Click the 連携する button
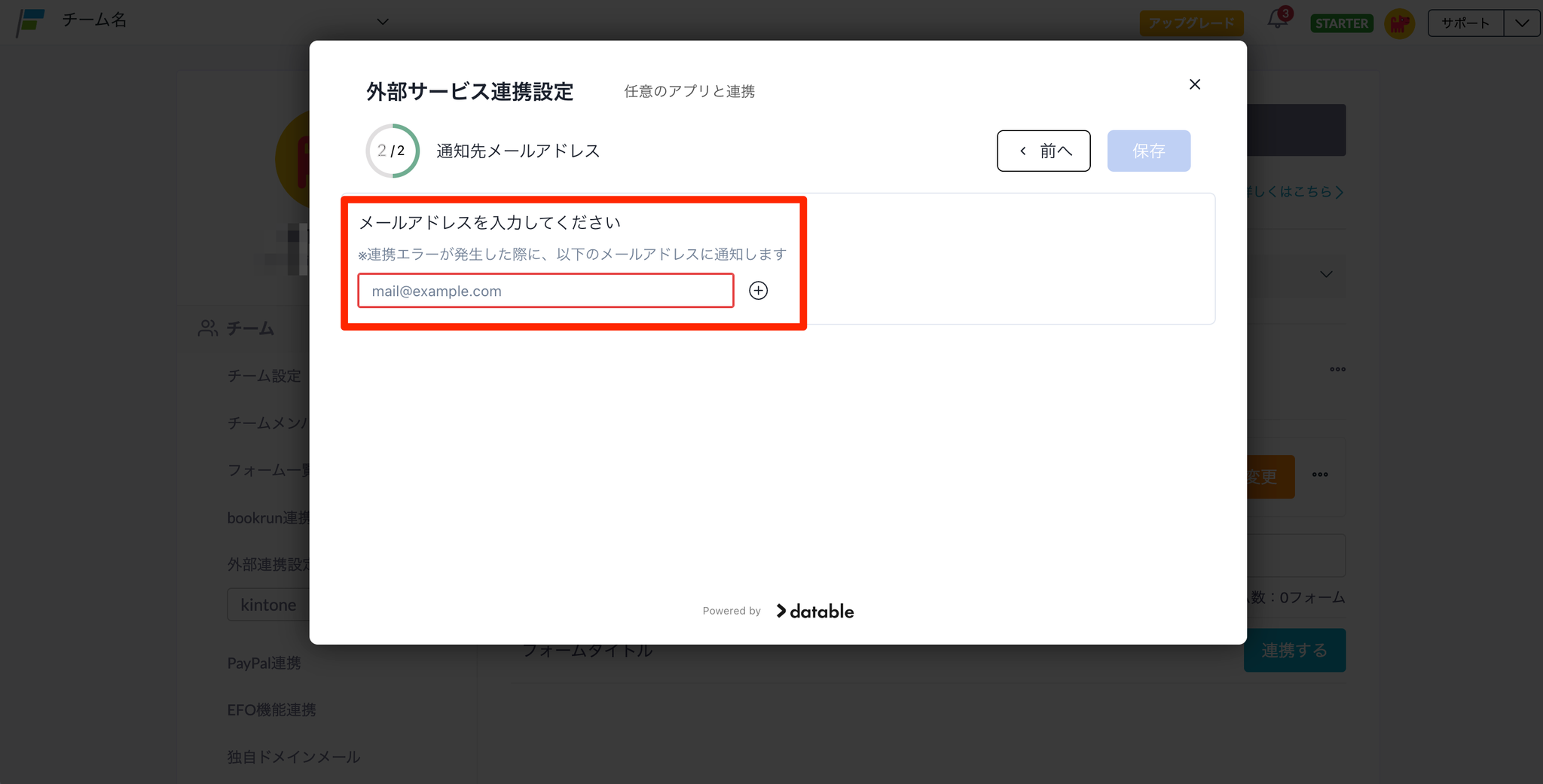The width and height of the screenshot is (1543, 784). click(x=1294, y=650)
